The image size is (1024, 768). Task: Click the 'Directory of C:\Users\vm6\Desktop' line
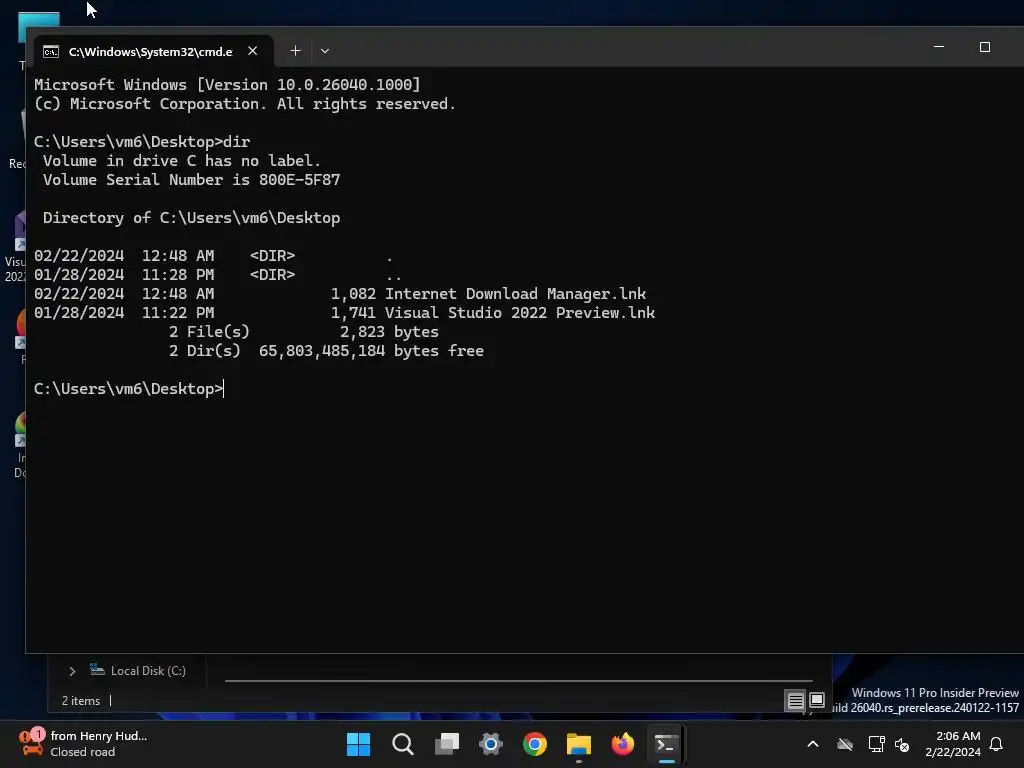pos(191,217)
